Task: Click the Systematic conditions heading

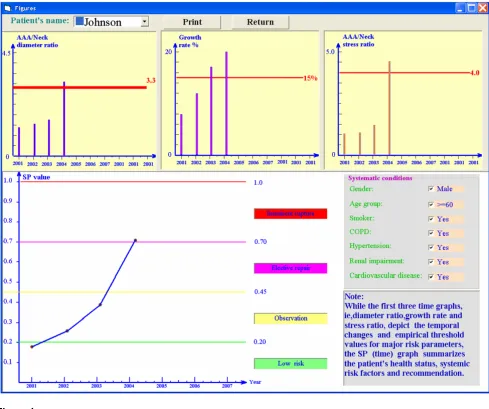Action: point(380,178)
